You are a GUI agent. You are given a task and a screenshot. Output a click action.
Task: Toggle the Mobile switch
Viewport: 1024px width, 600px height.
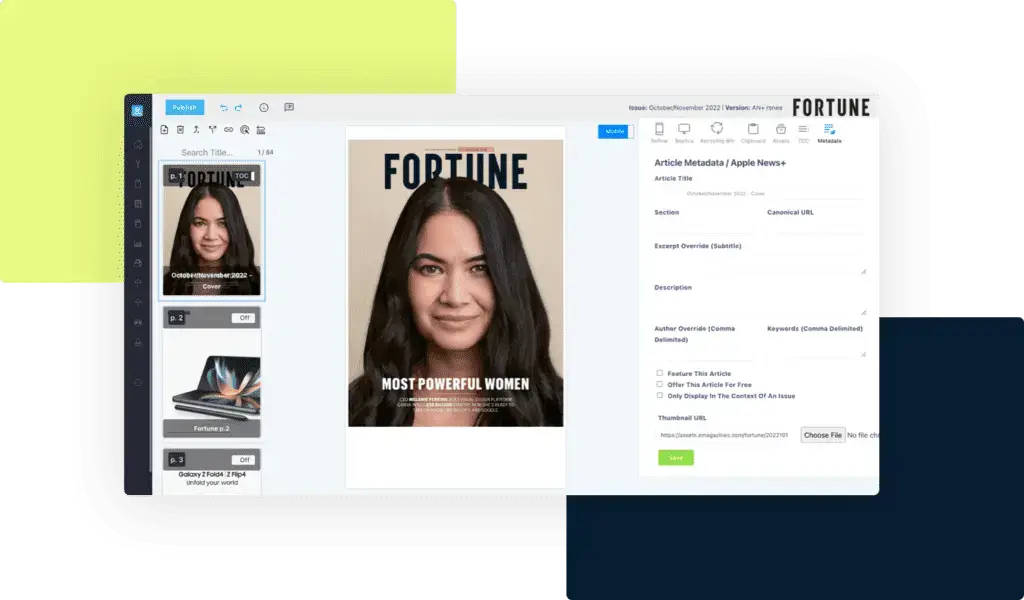coord(616,131)
